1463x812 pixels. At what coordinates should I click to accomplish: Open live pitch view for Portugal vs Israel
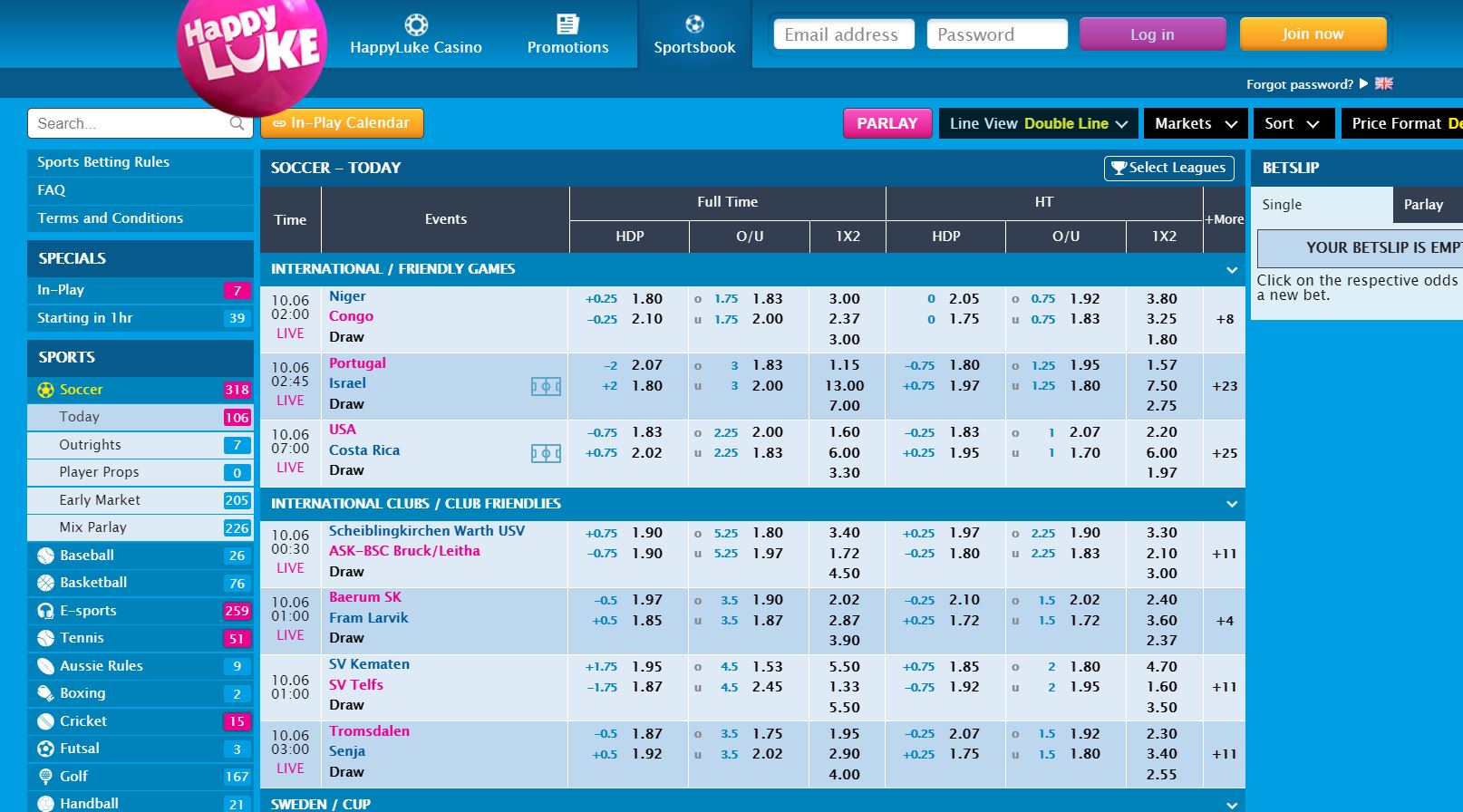tap(546, 387)
